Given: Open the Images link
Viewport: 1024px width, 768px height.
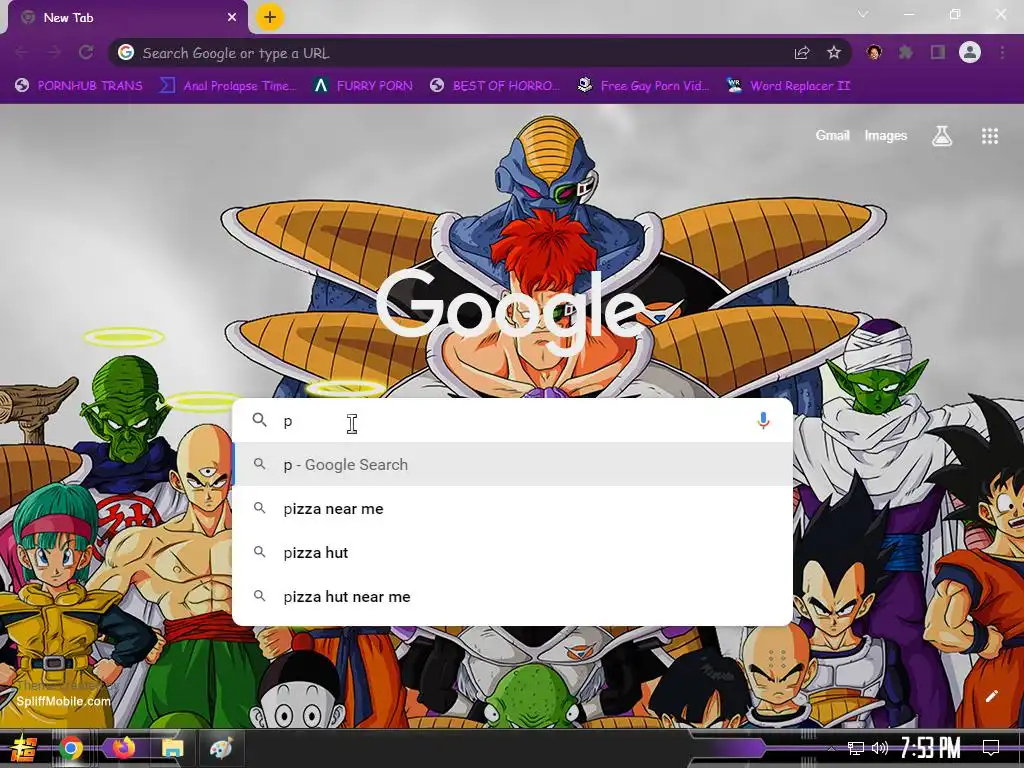Looking at the screenshot, I should point(886,135).
